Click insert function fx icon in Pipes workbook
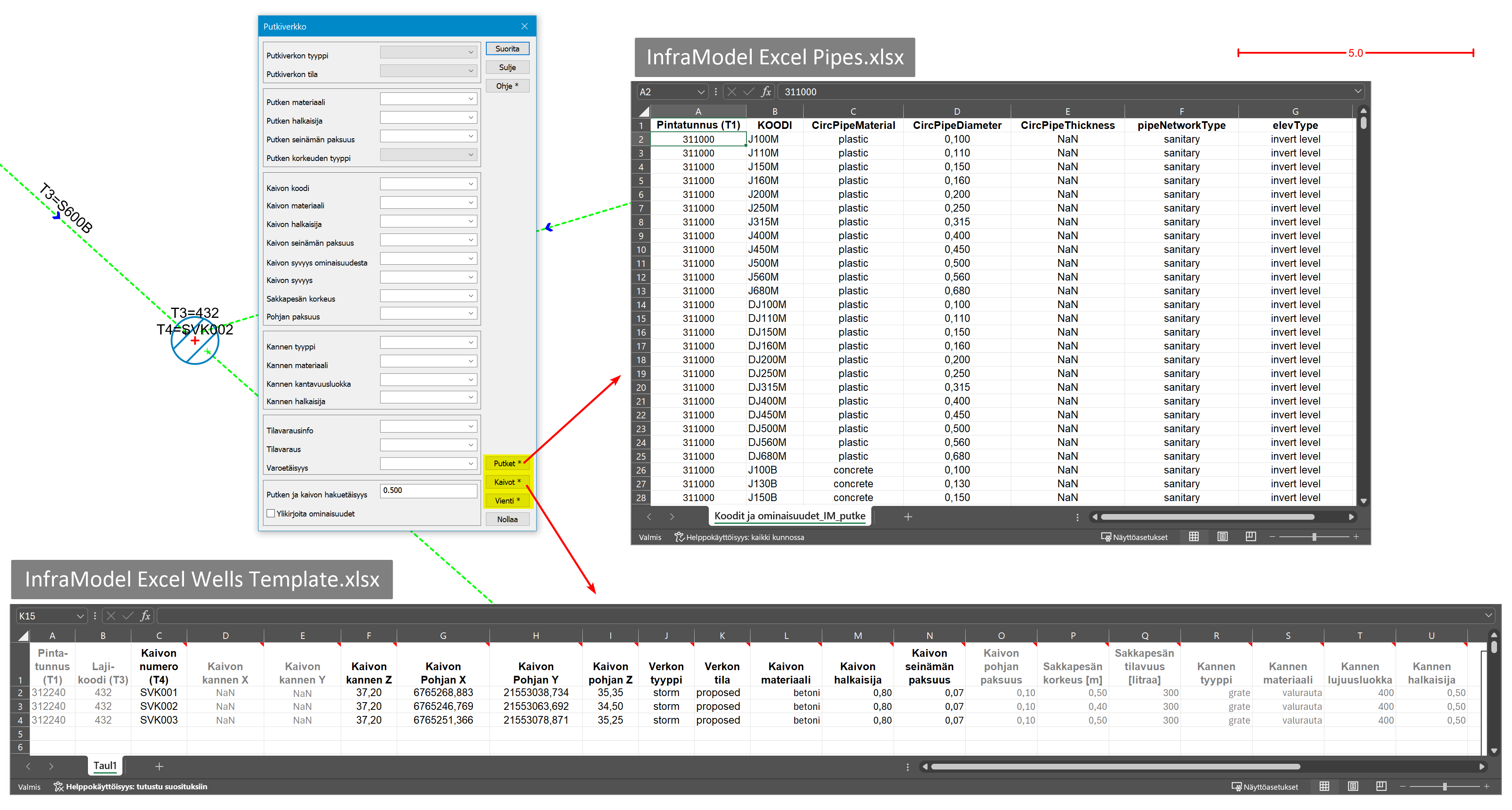The width and height of the screenshot is (1512, 810). click(766, 92)
